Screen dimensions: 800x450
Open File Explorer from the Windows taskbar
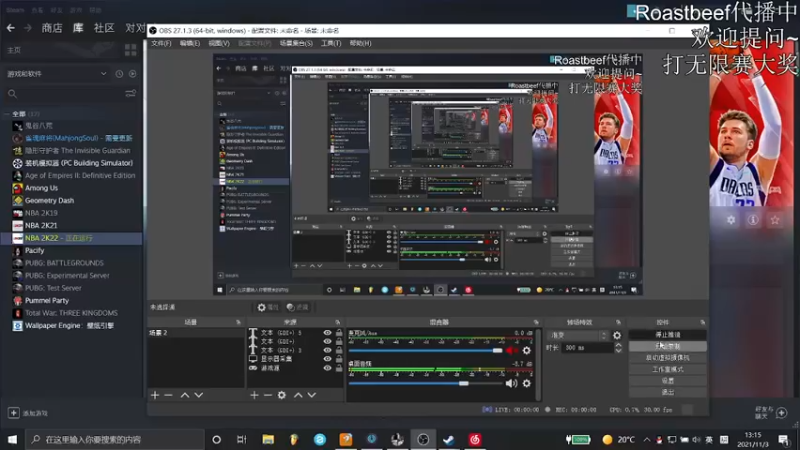click(268, 439)
